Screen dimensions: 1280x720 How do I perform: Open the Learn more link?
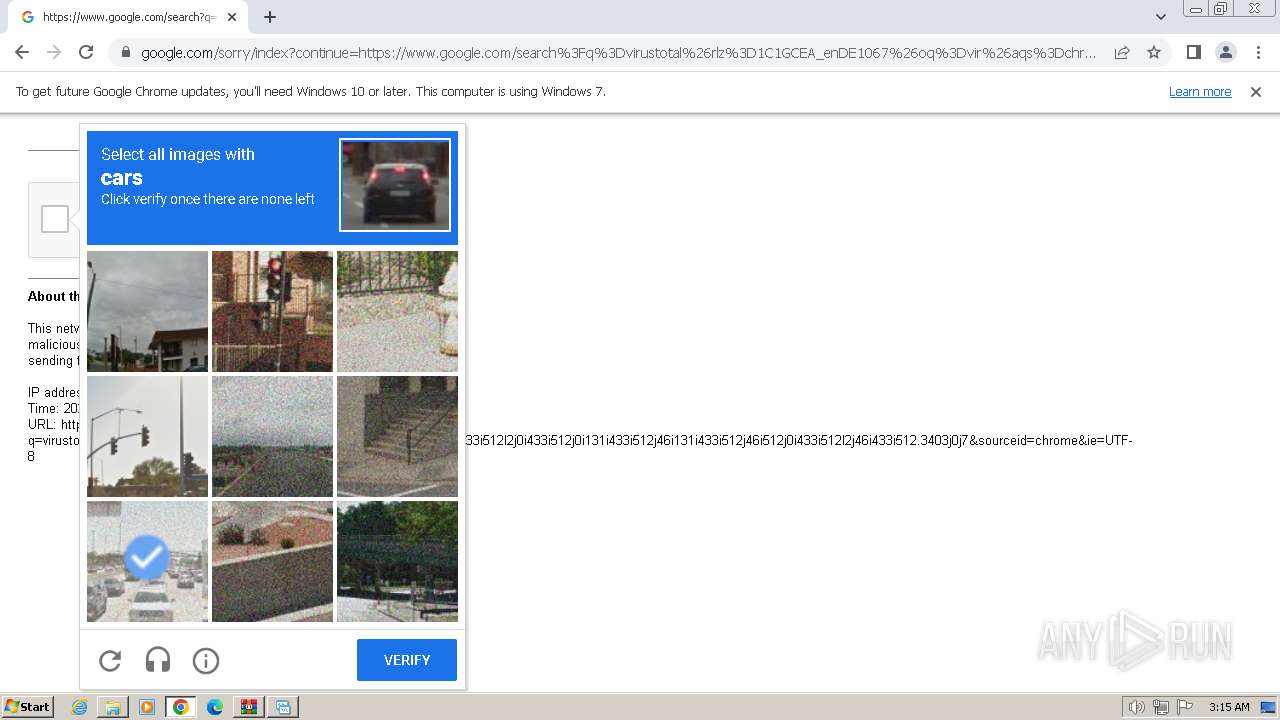(x=1200, y=91)
